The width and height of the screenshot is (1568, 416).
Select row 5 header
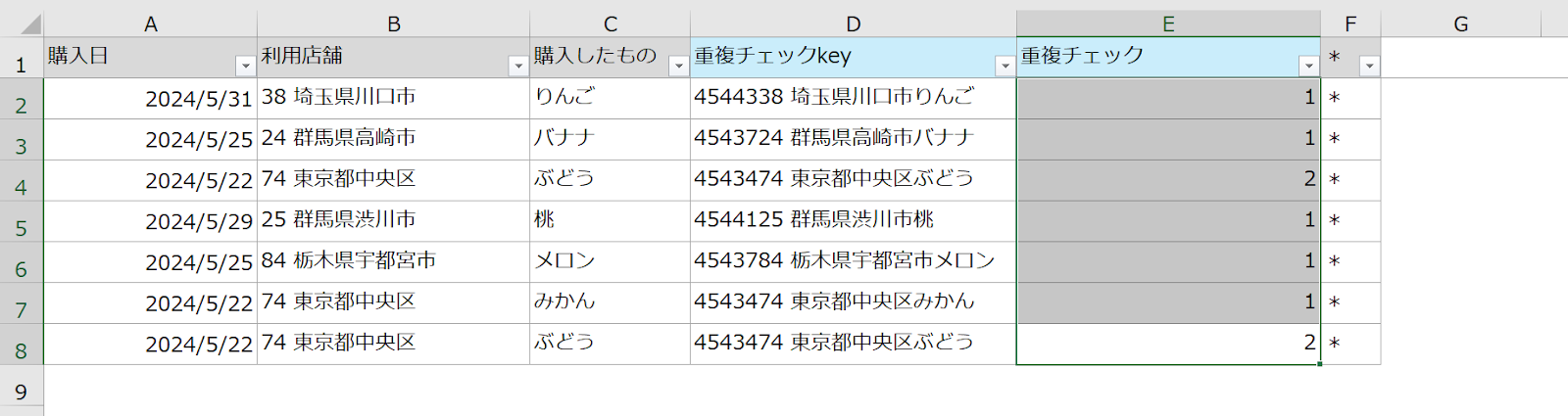pos(22,222)
